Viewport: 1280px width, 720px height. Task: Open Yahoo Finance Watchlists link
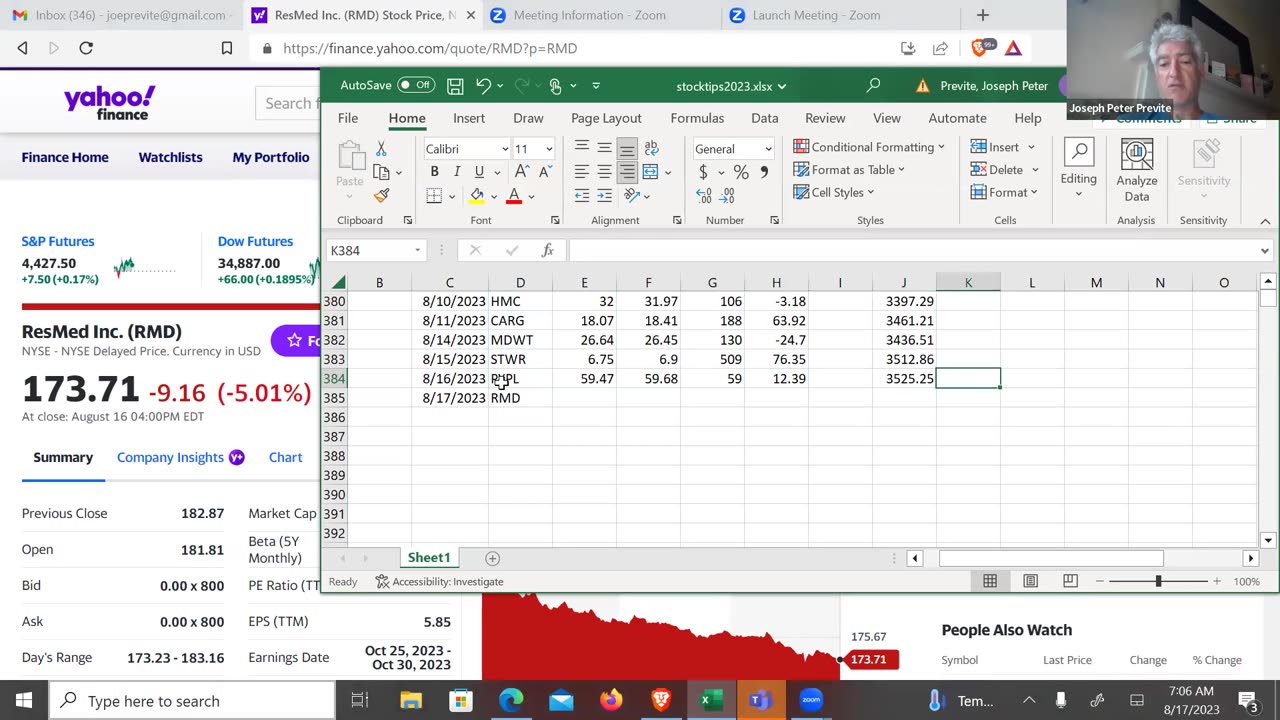click(x=170, y=157)
